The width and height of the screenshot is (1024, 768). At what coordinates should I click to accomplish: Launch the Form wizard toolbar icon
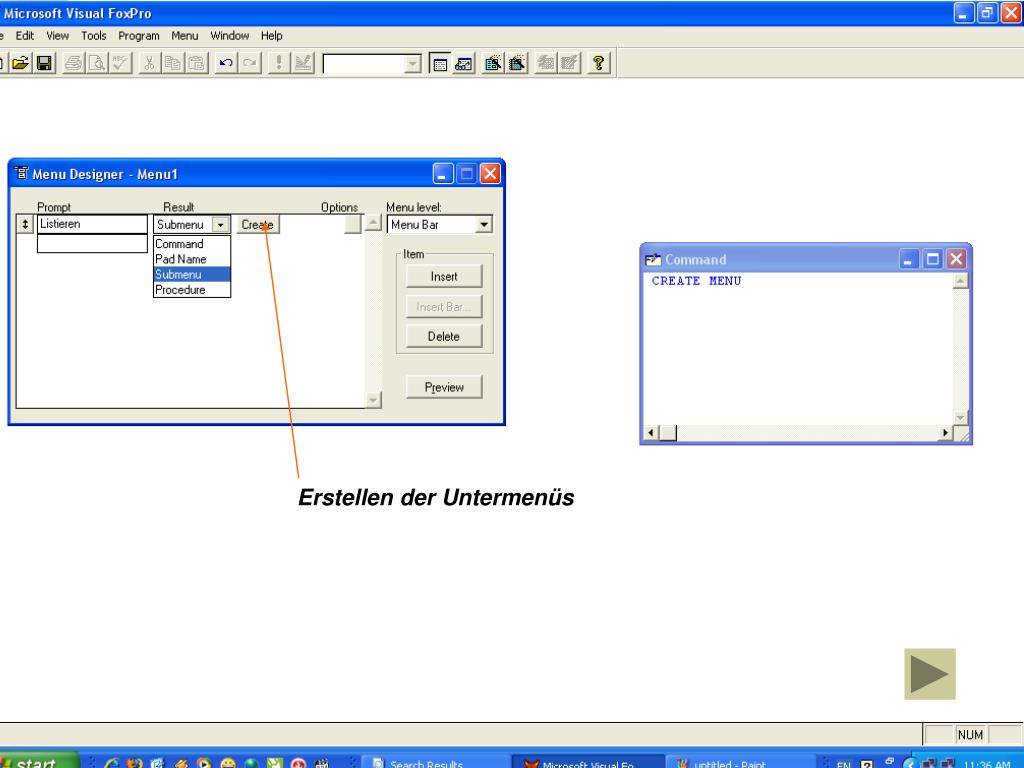pos(493,63)
